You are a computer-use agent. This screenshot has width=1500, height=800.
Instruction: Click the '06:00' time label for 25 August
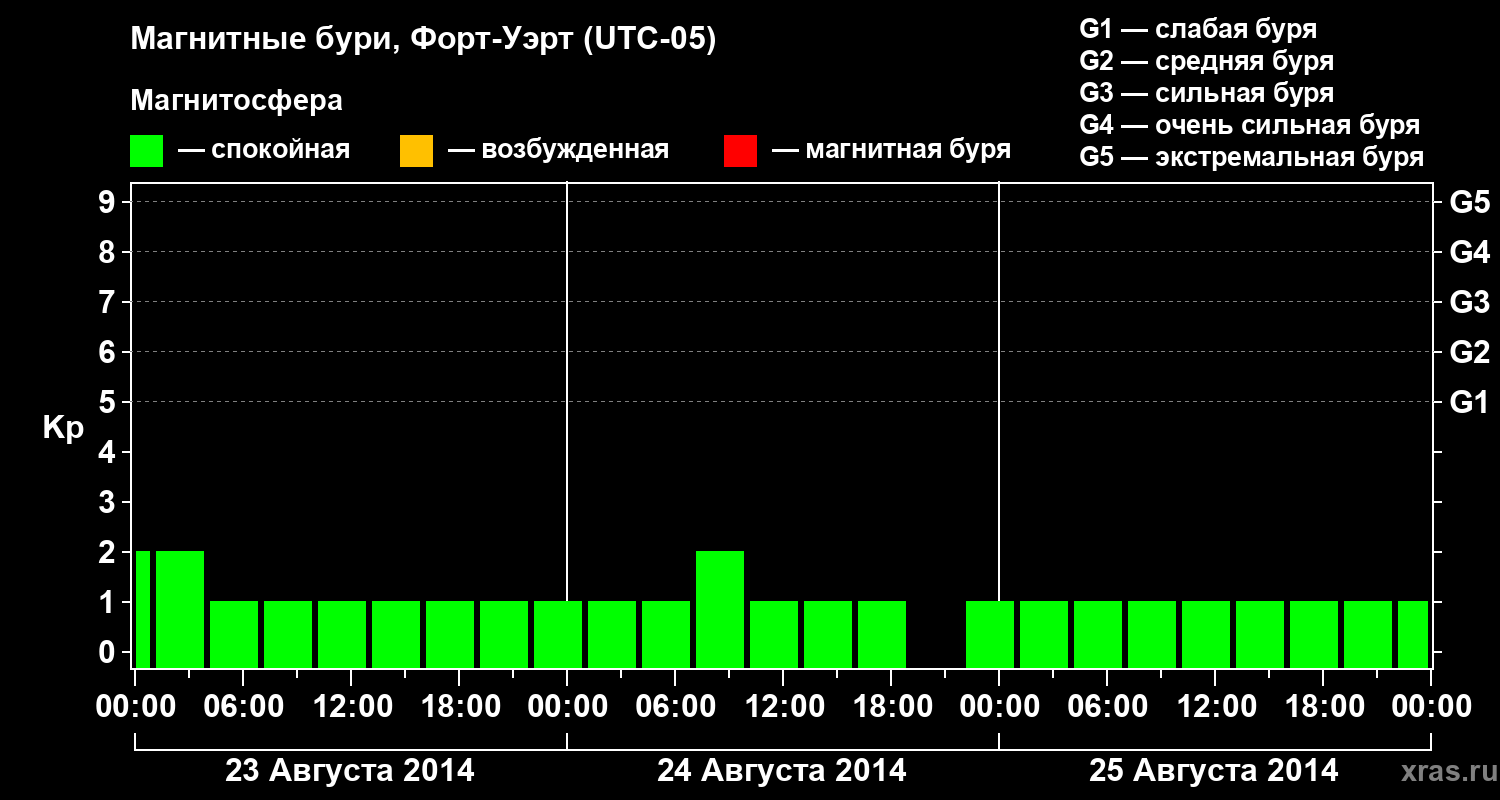click(x=1107, y=707)
